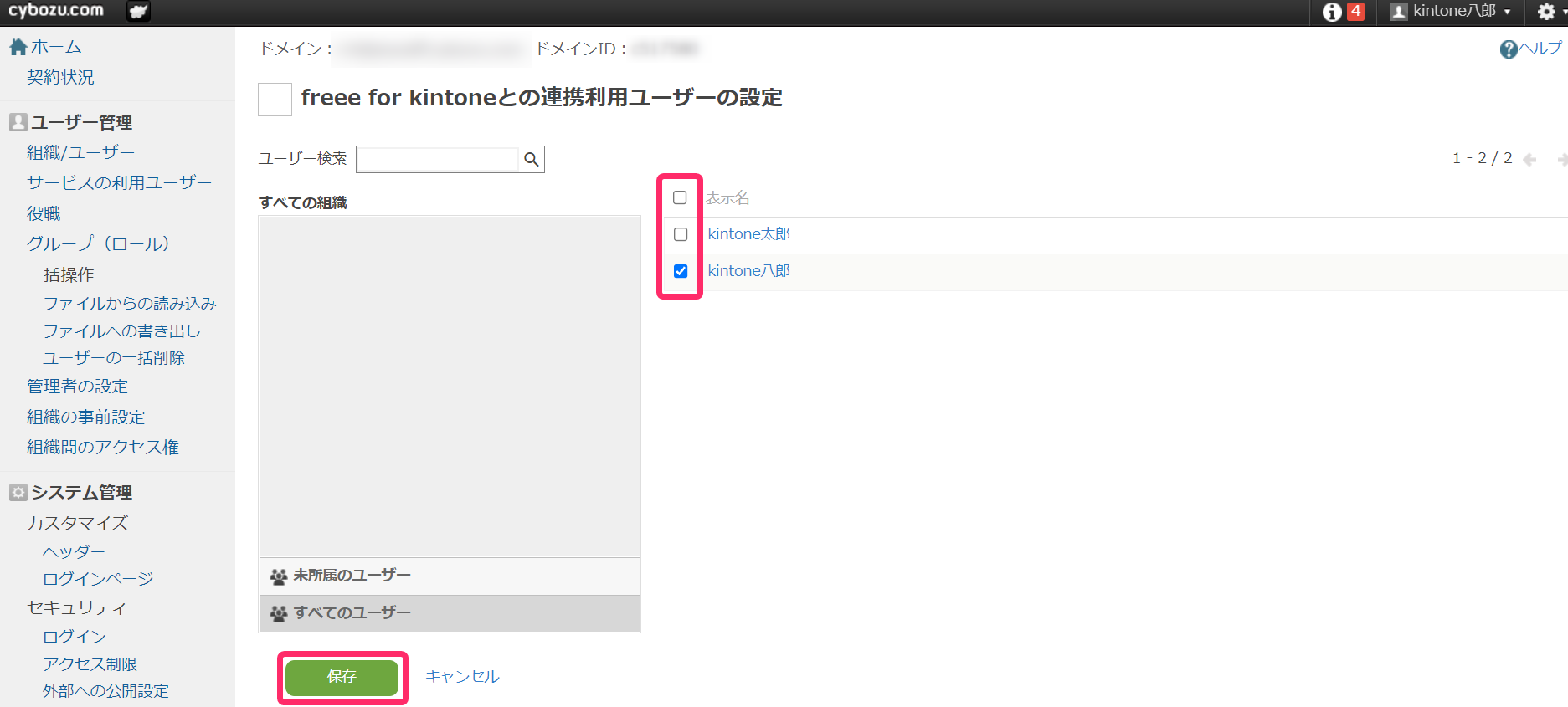The width and height of the screenshot is (1568, 707).
Task: Click the すべてのユーザー group icon
Action: click(278, 614)
